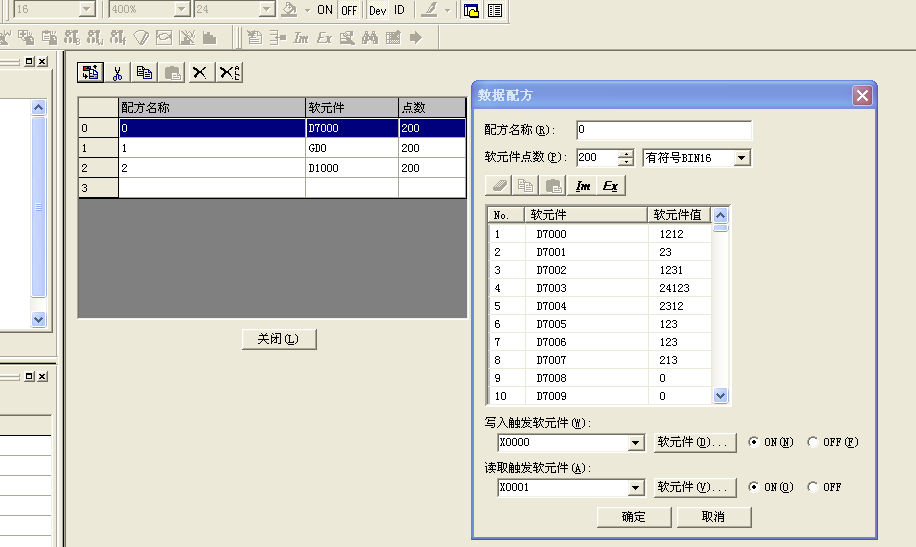
Task: Expand the X0000 write trigger combo box
Action: coord(635,443)
